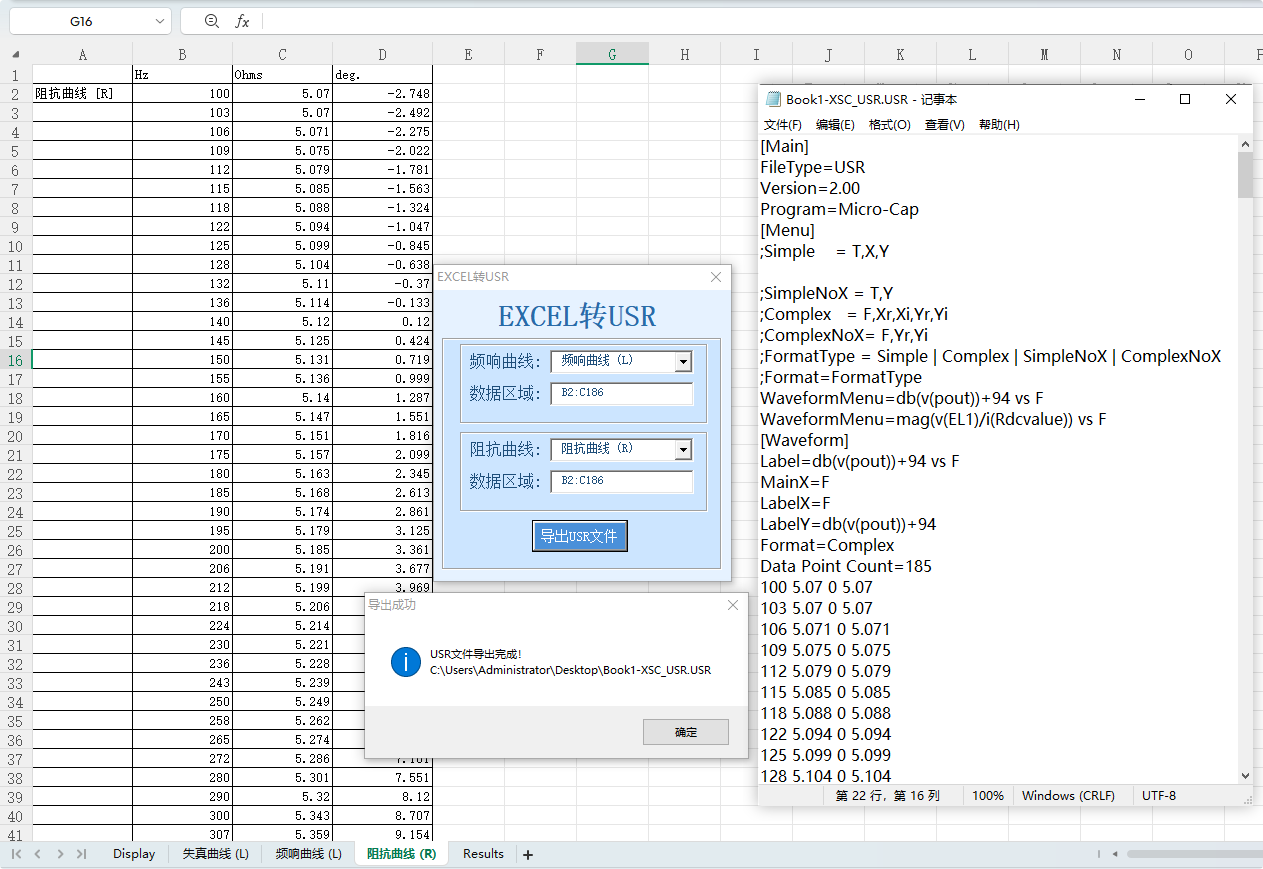Click the 阻抗曲线 data range input field
Image resolution: width=1263 pixels, height=869 pixels.
click(x=621, y=482)
